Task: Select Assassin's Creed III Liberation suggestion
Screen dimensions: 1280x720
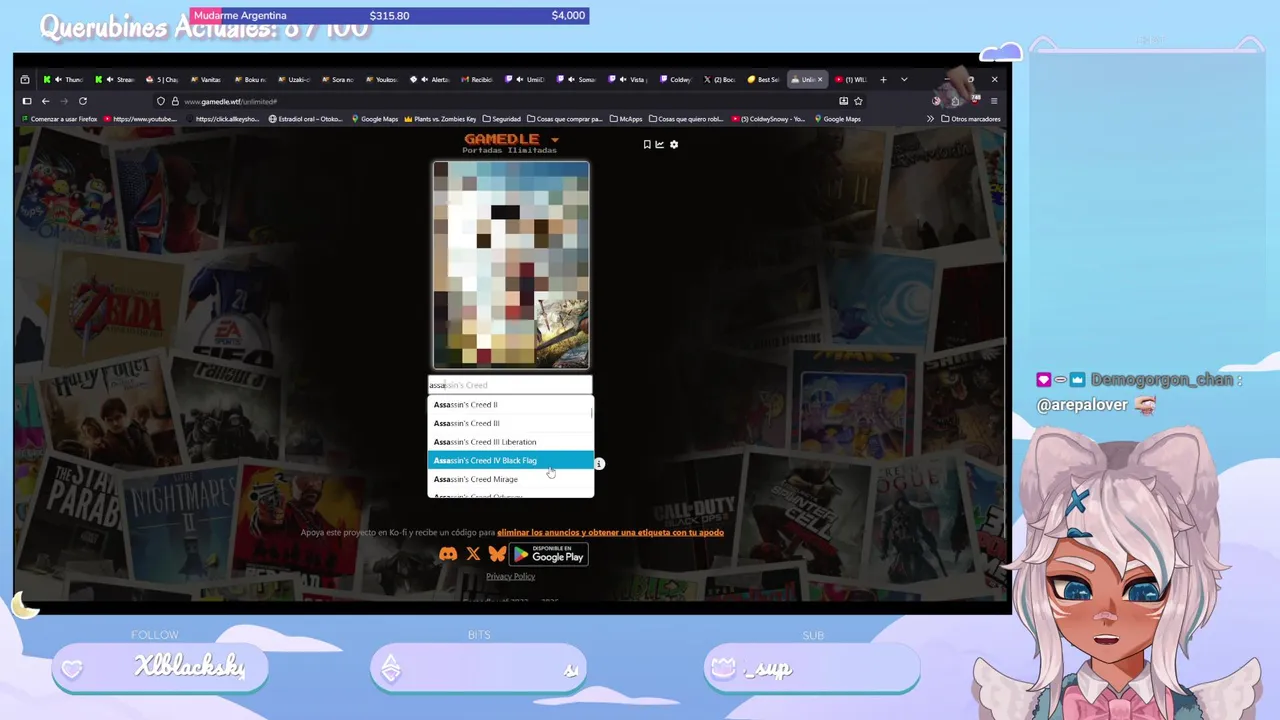Action: (x=510, y=442)
